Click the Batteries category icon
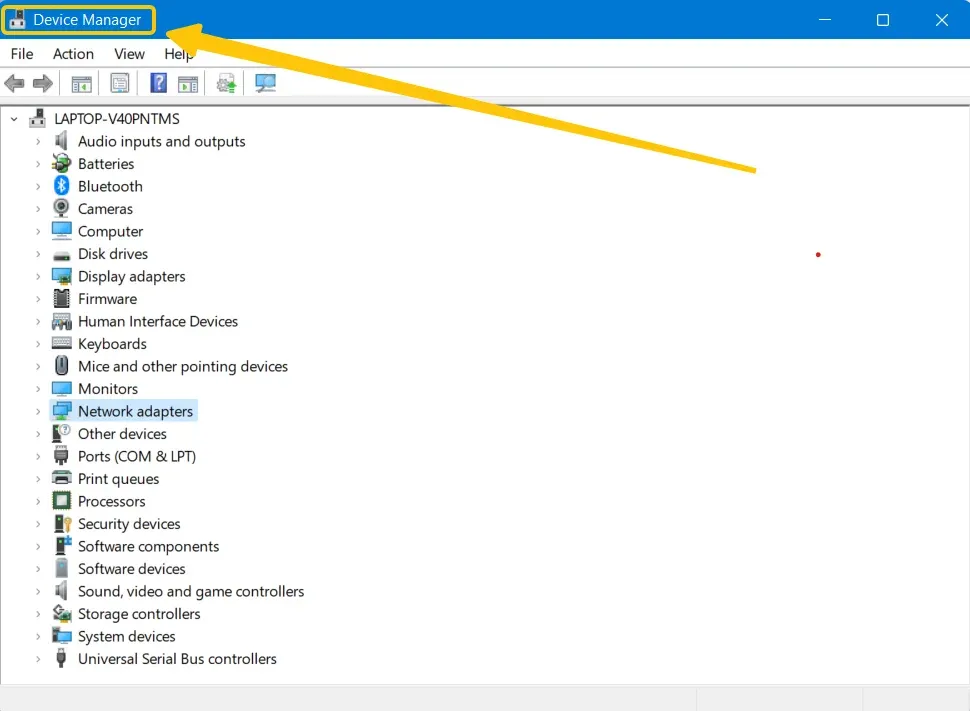Viewport: 970px width, 711px height. [x=61, y=163]
